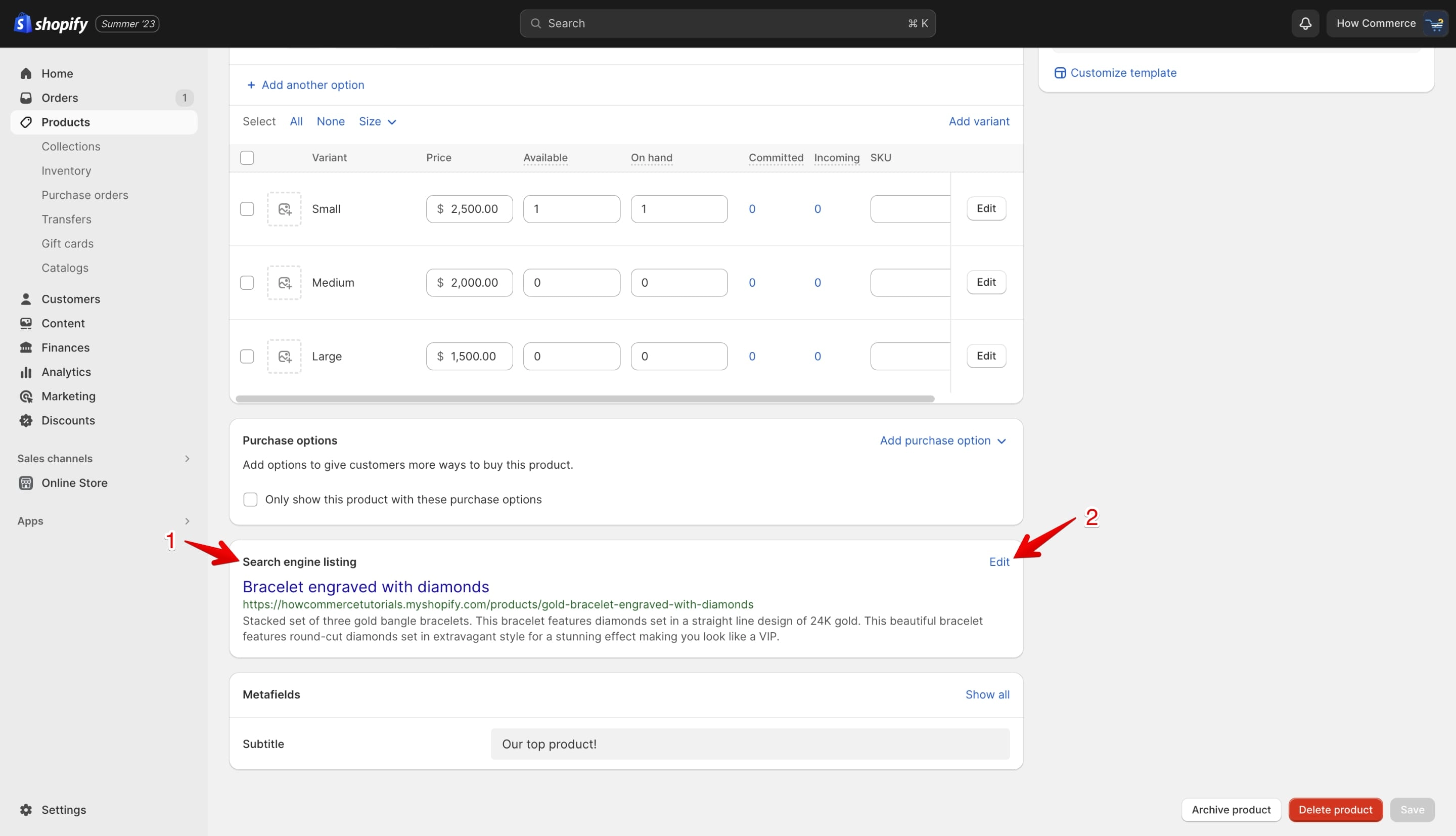Click Show all metafields
This screenshot has height=836, width=1456.
(987, 695)
